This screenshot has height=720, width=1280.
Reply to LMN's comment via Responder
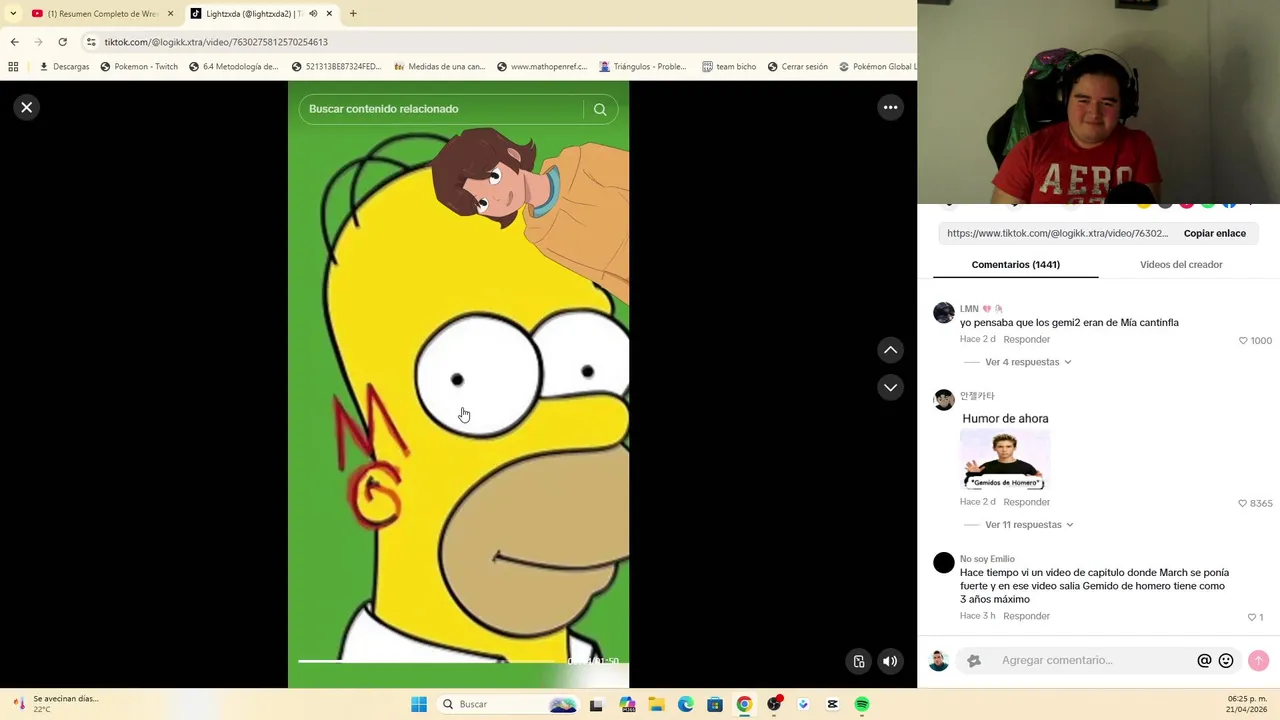(1026, 339)
